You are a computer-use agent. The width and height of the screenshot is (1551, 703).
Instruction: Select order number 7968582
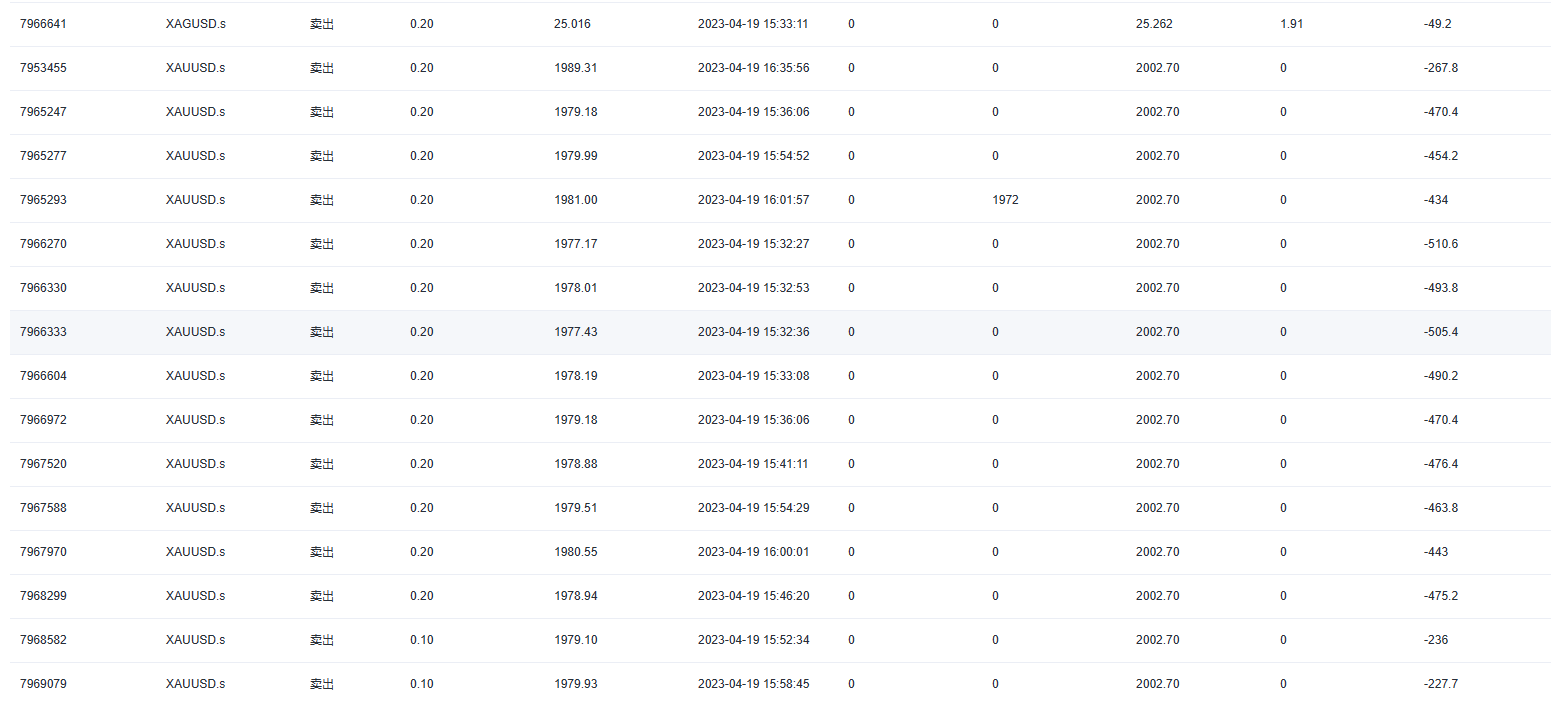click(x=43, y=640)
